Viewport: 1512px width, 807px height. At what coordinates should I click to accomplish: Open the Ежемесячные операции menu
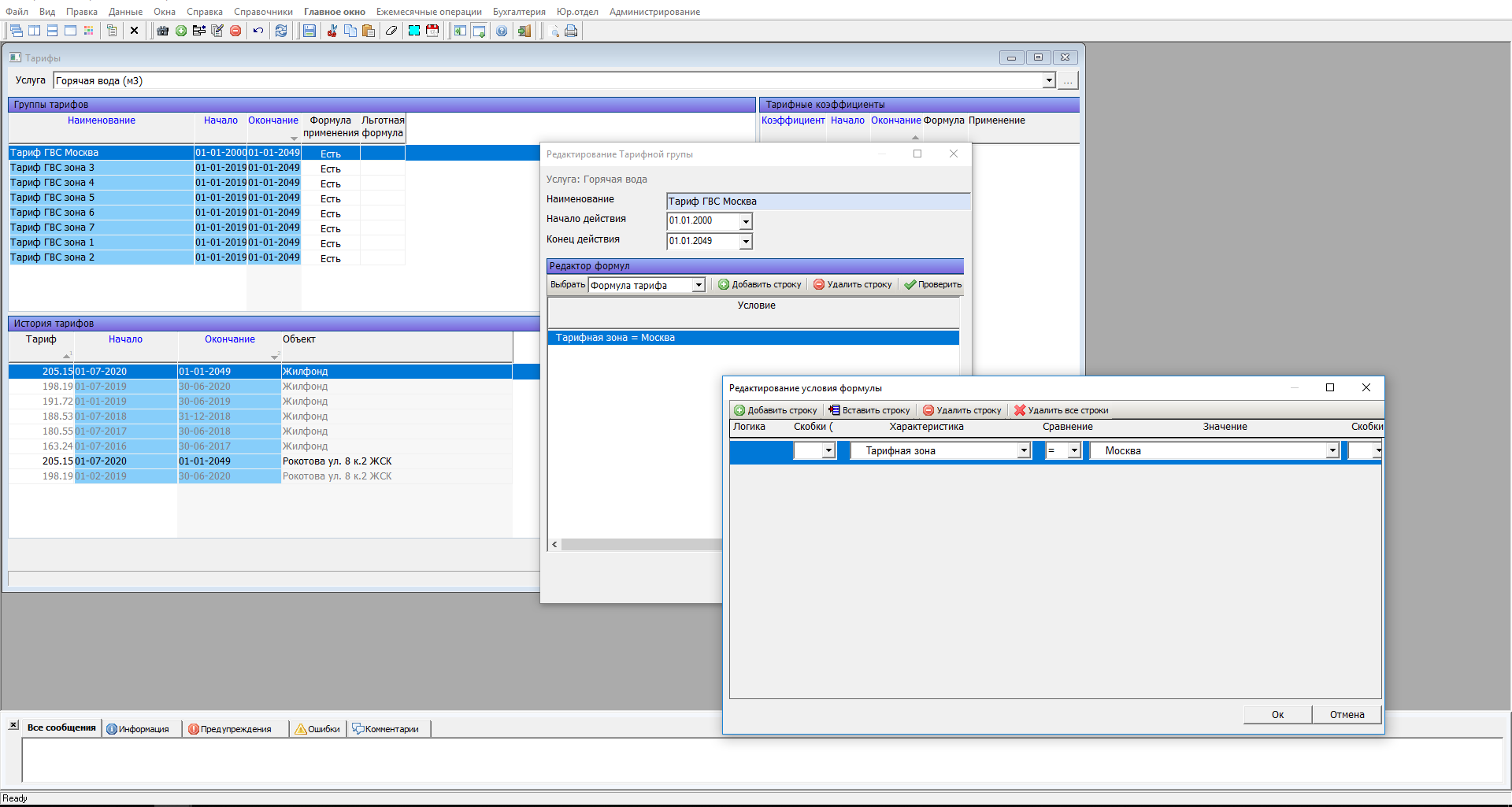coord(429,12)
